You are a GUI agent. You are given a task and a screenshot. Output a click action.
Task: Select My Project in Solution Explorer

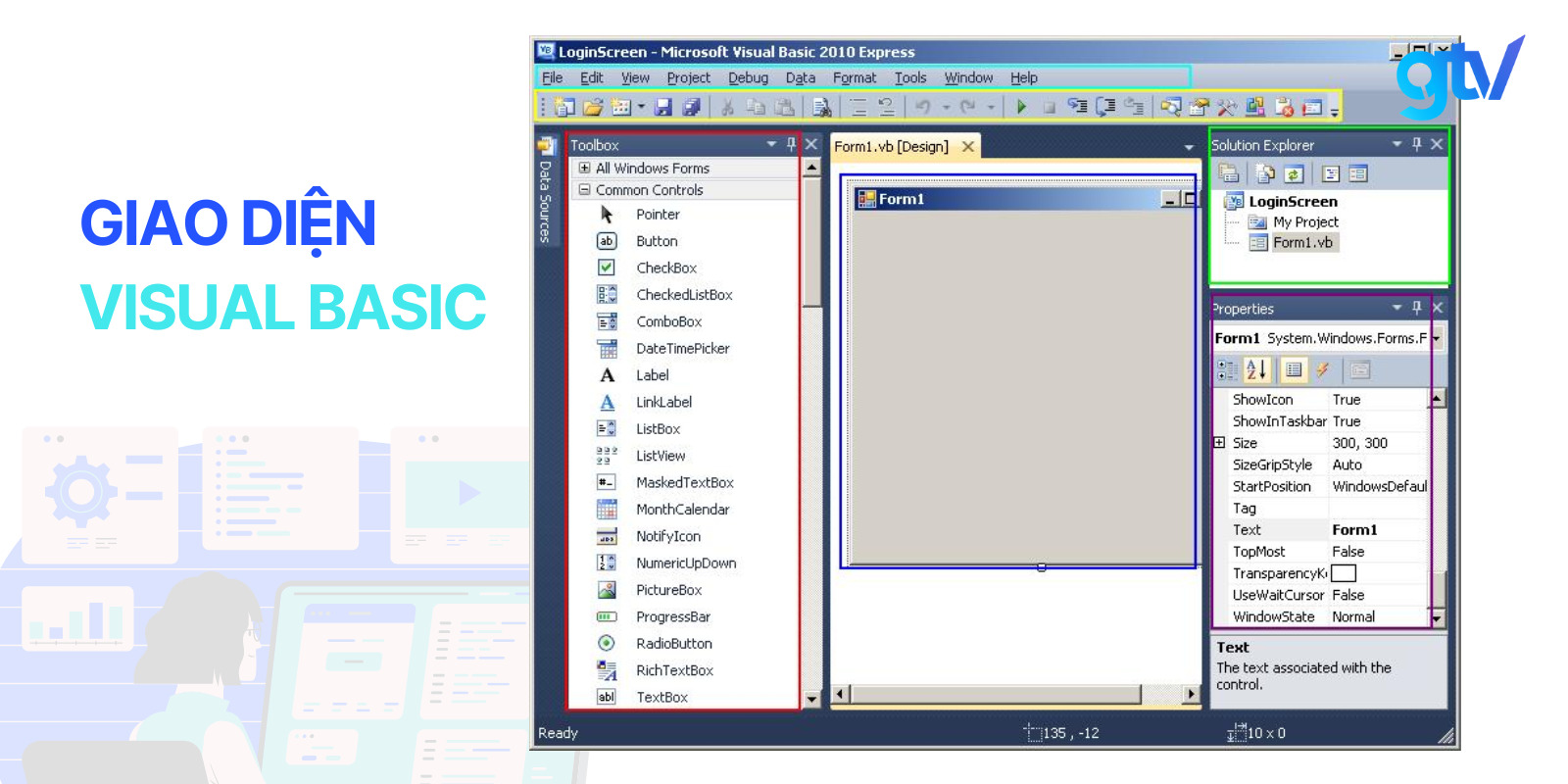pos(1305,221)
